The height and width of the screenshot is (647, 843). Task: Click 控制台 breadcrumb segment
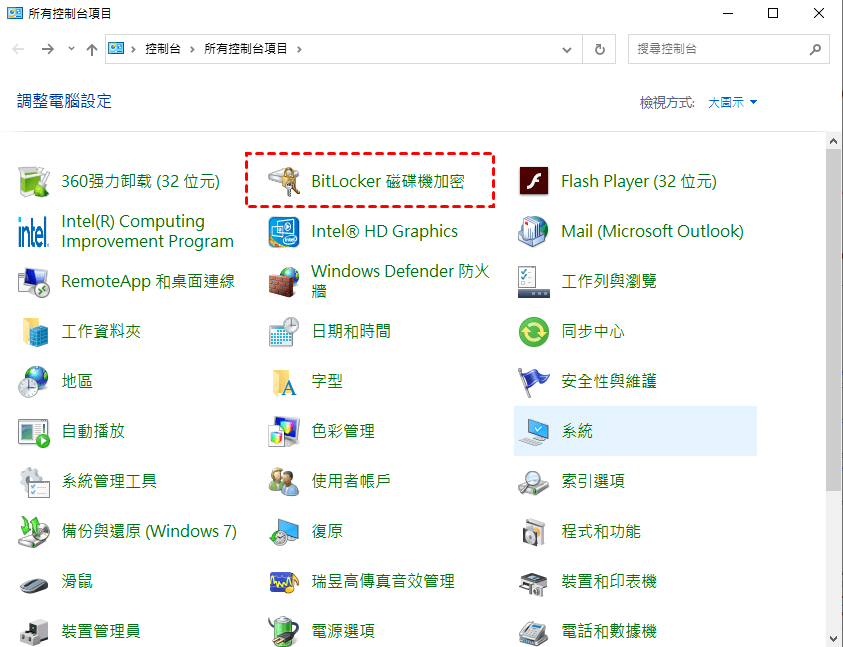click(x=163, y=49)
